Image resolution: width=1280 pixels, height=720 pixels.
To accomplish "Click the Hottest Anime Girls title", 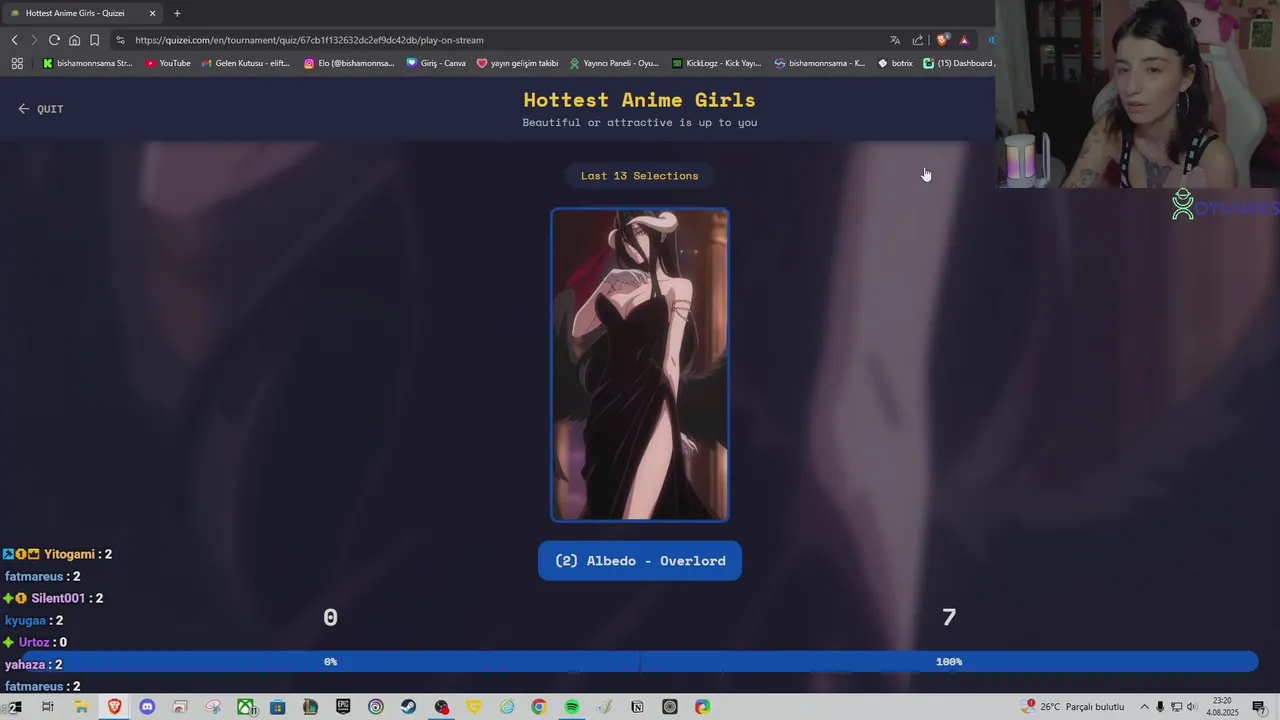I will [640, 99].
